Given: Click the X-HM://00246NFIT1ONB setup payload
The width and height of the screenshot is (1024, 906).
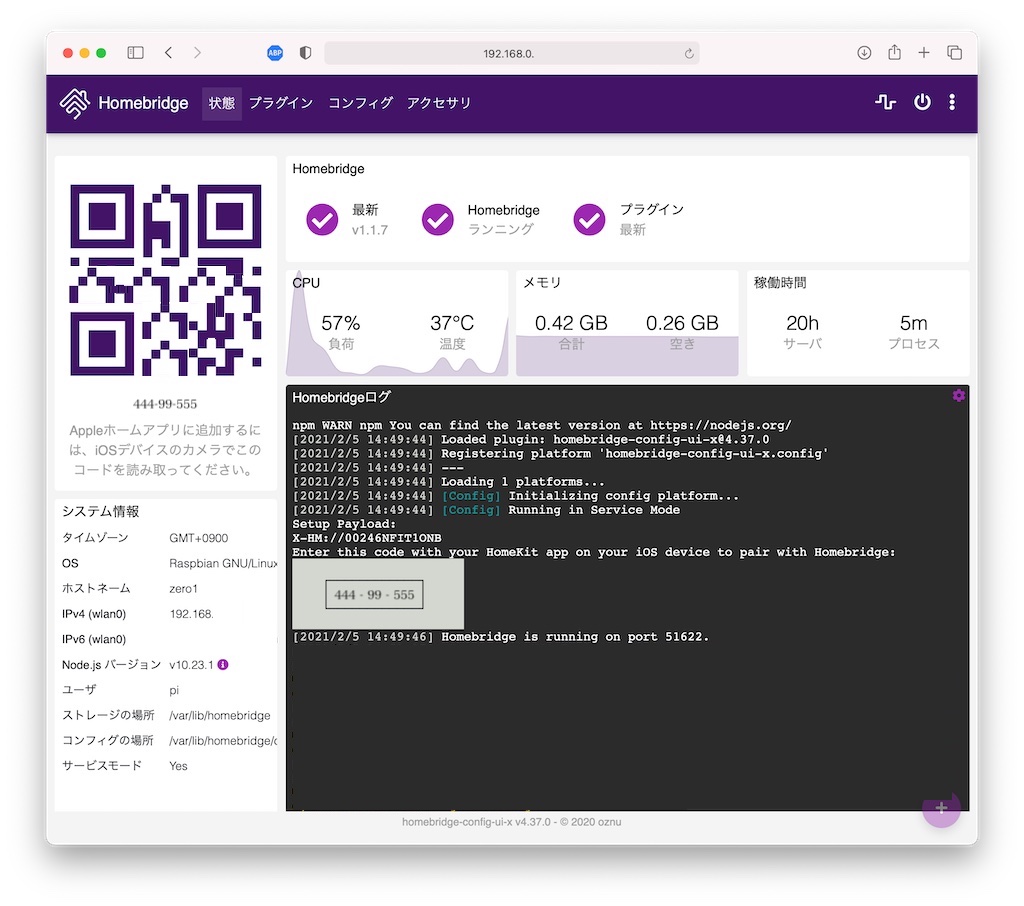Looking at the screenshot, I should [366, 538].
